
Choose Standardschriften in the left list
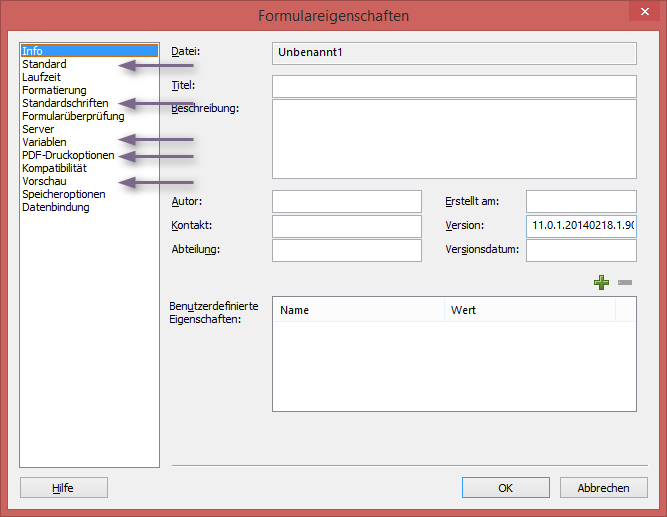(x=65, y=103)
